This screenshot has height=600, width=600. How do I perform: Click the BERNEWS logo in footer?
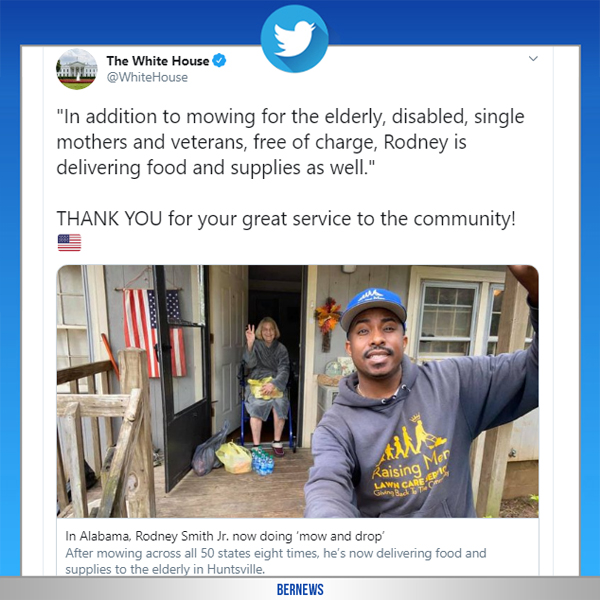300,589
